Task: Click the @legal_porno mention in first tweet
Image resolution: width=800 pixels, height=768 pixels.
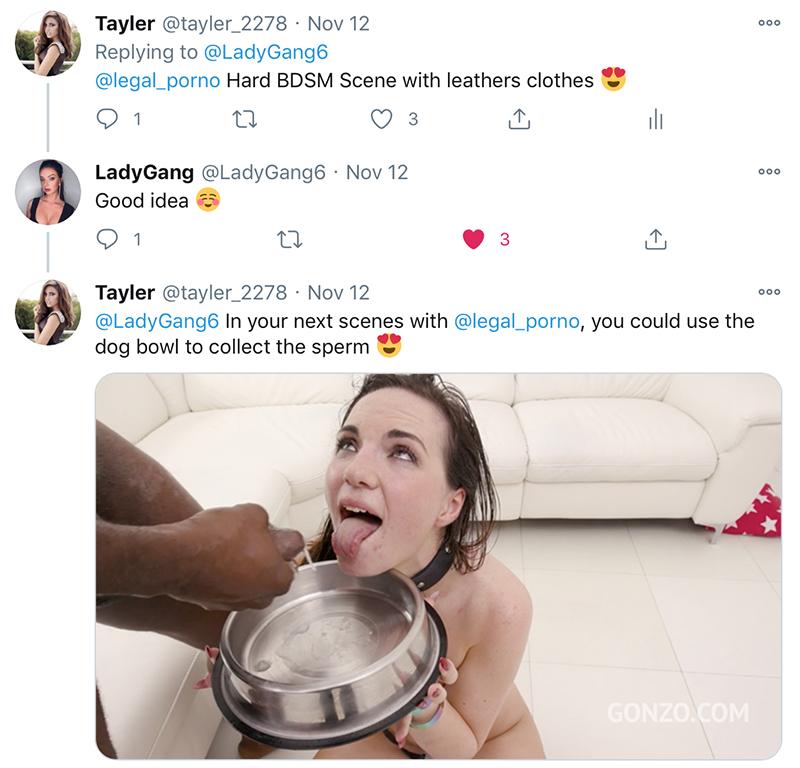Action: click(x=157, y=80)
